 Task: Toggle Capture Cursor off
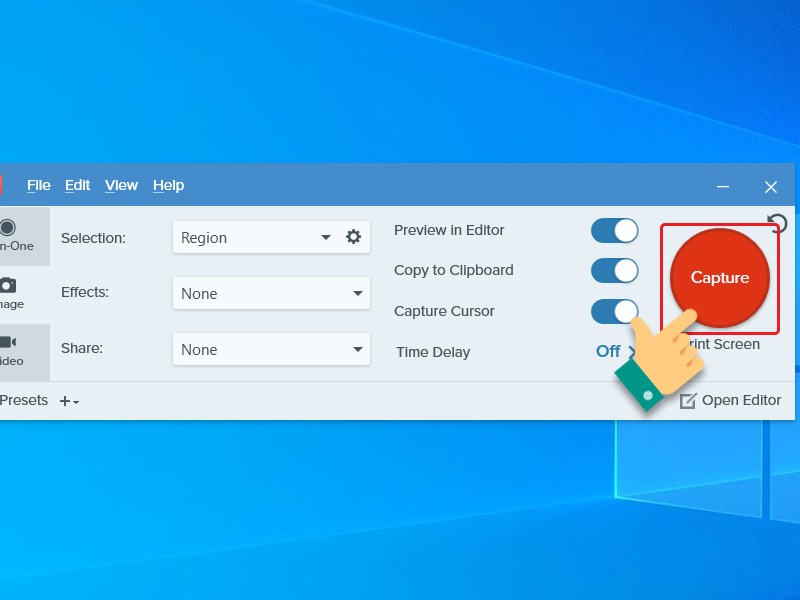(x=614, y=311)
